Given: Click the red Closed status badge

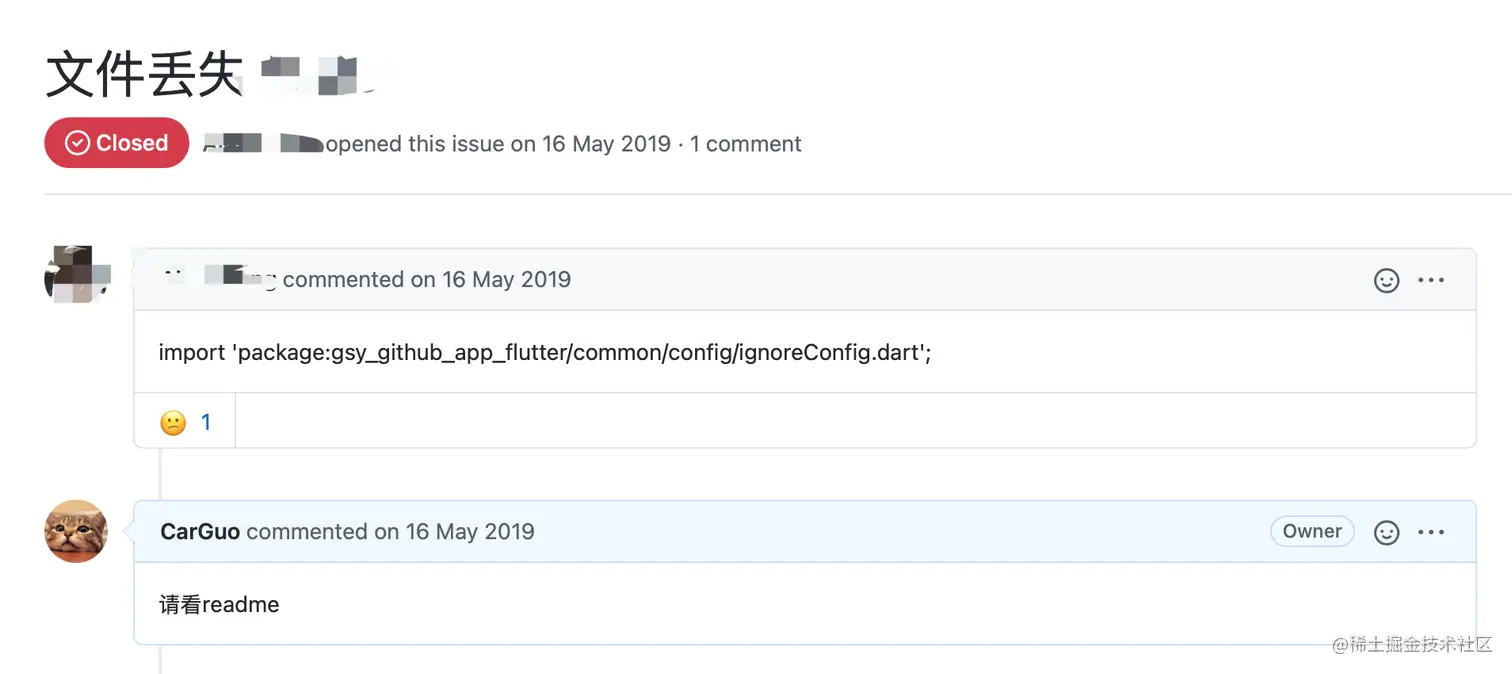Looking at the screenshot, I should click(x=116, y=143).
